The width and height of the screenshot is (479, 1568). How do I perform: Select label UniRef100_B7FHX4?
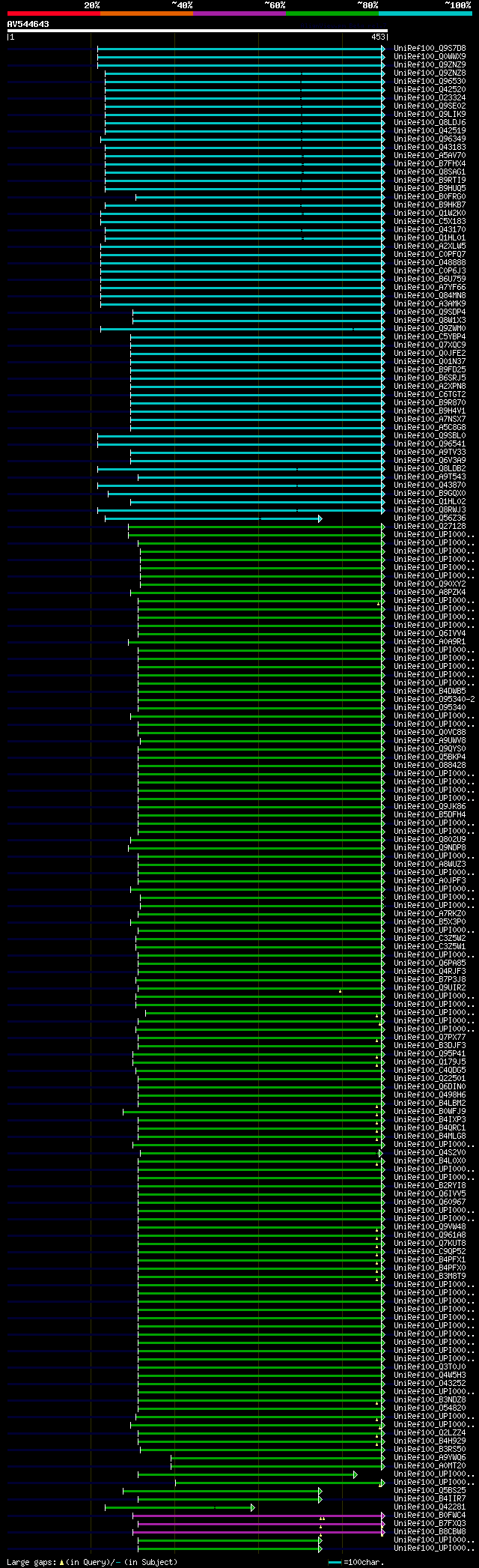(430, 164)
